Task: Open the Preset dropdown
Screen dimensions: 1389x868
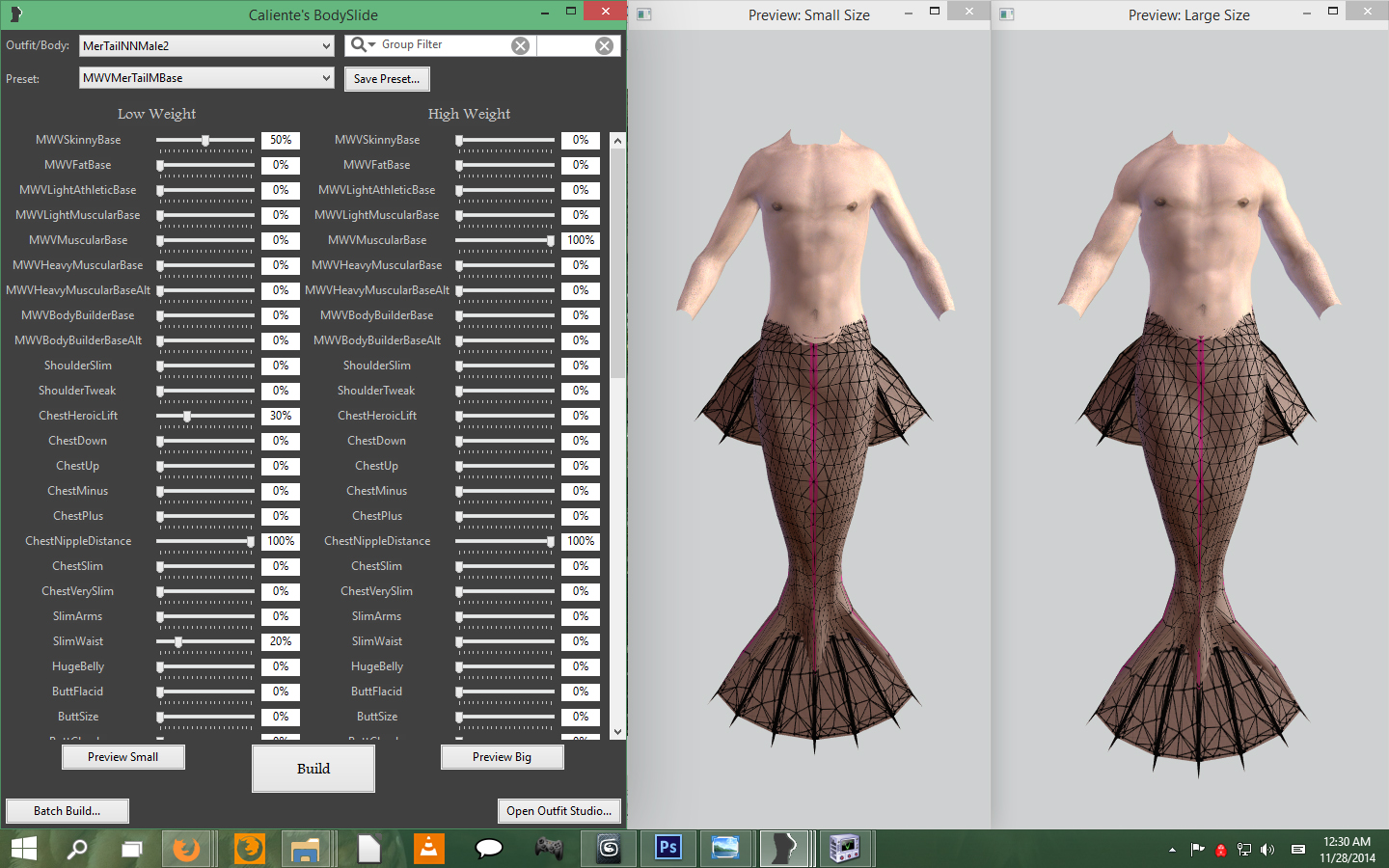Action: tap(206, 78)
